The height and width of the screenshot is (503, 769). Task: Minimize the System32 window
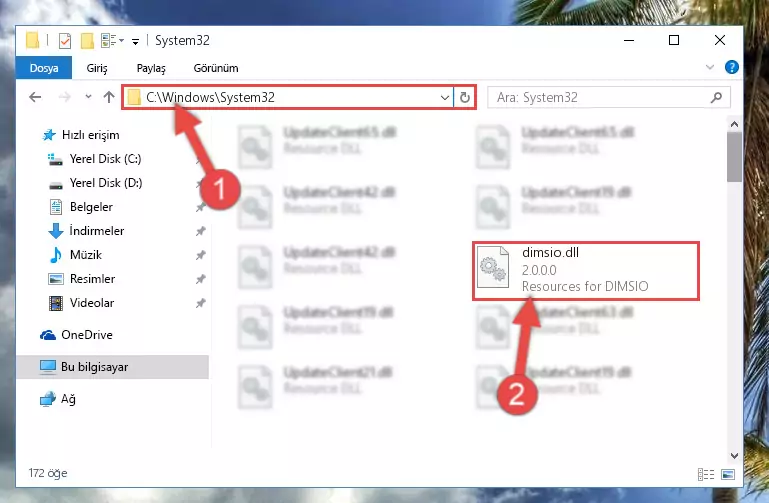click(x=629, y=40)
